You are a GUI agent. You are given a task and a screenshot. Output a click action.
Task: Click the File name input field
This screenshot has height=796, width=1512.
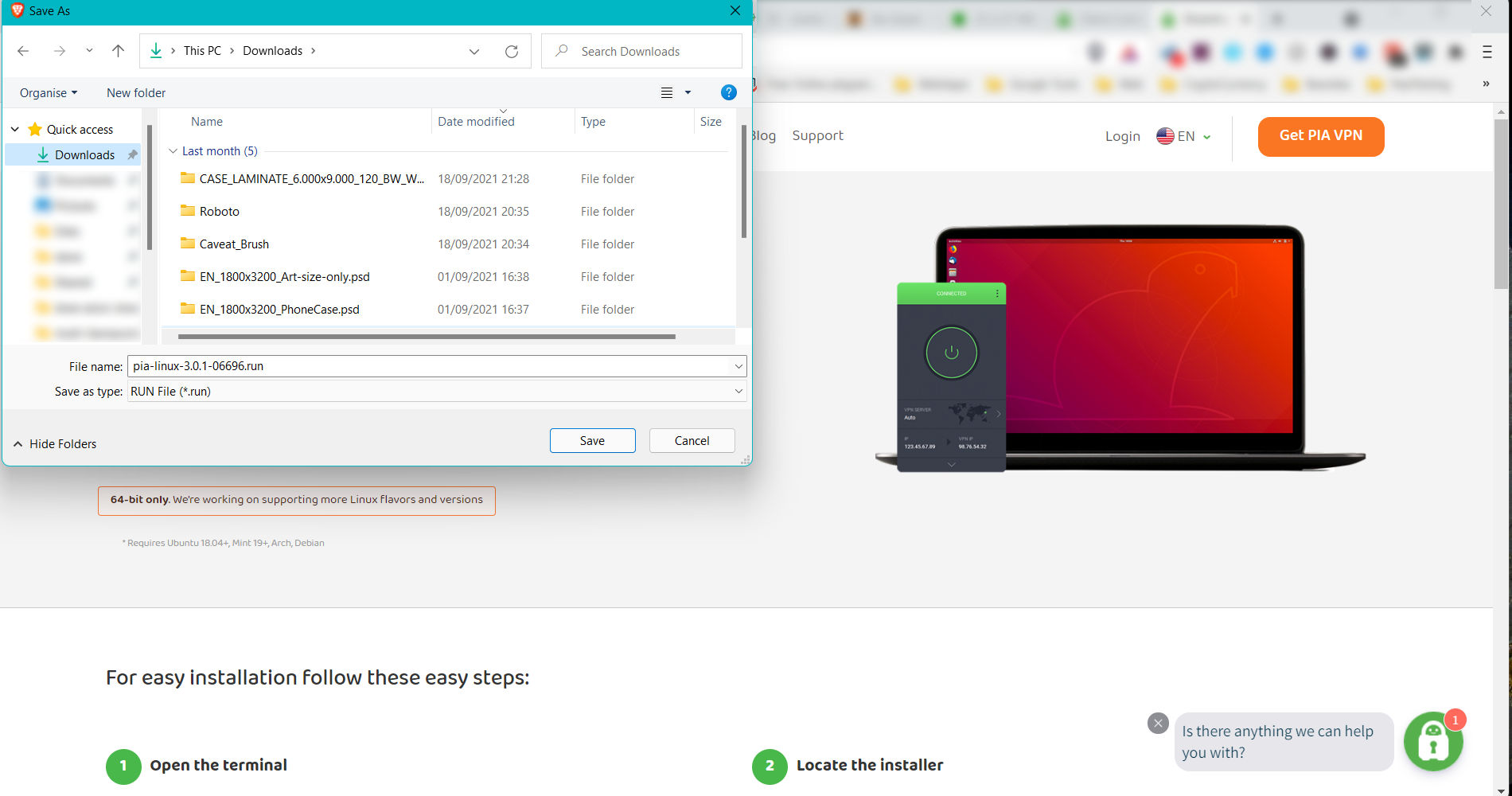430,366
